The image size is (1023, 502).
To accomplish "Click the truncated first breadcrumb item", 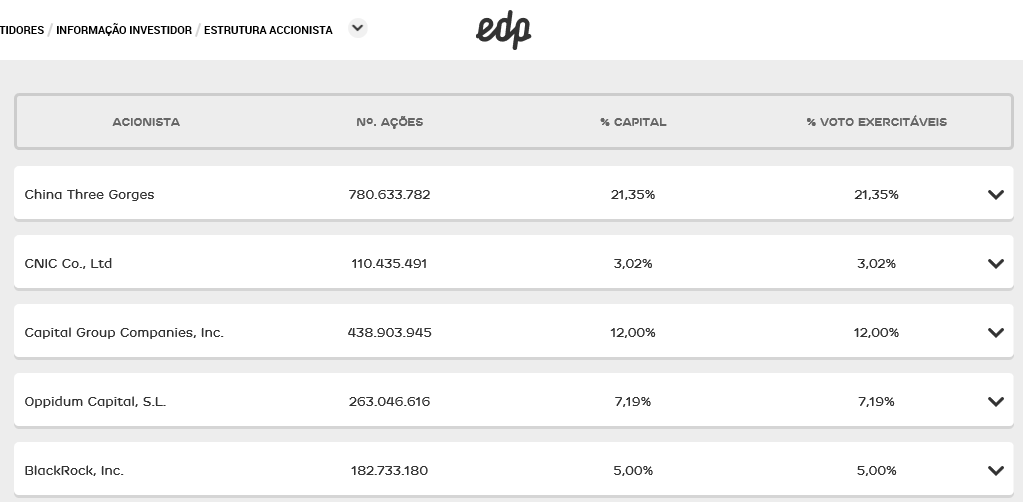I will [22, 30].
